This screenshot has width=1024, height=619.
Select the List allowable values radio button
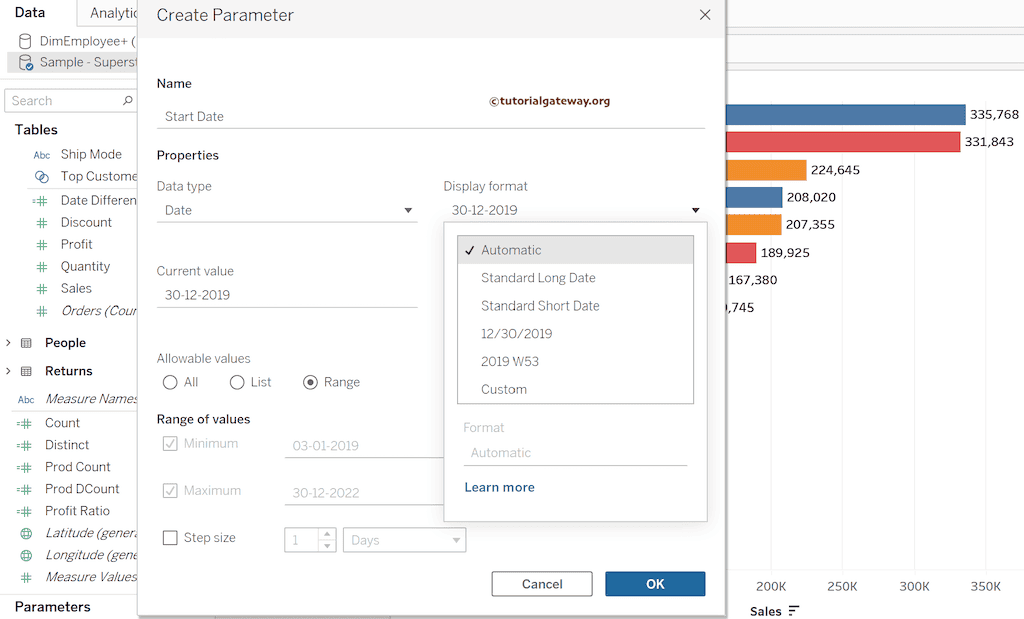coord(236,382)
